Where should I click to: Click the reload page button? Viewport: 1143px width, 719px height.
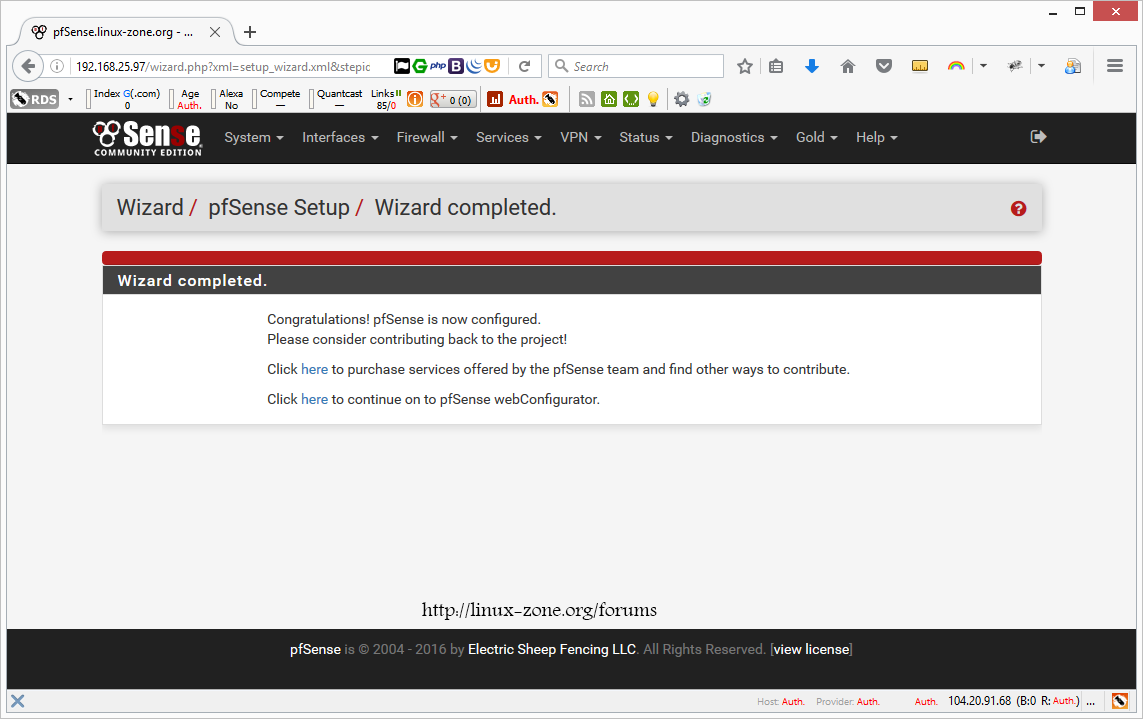pos(524,67)
